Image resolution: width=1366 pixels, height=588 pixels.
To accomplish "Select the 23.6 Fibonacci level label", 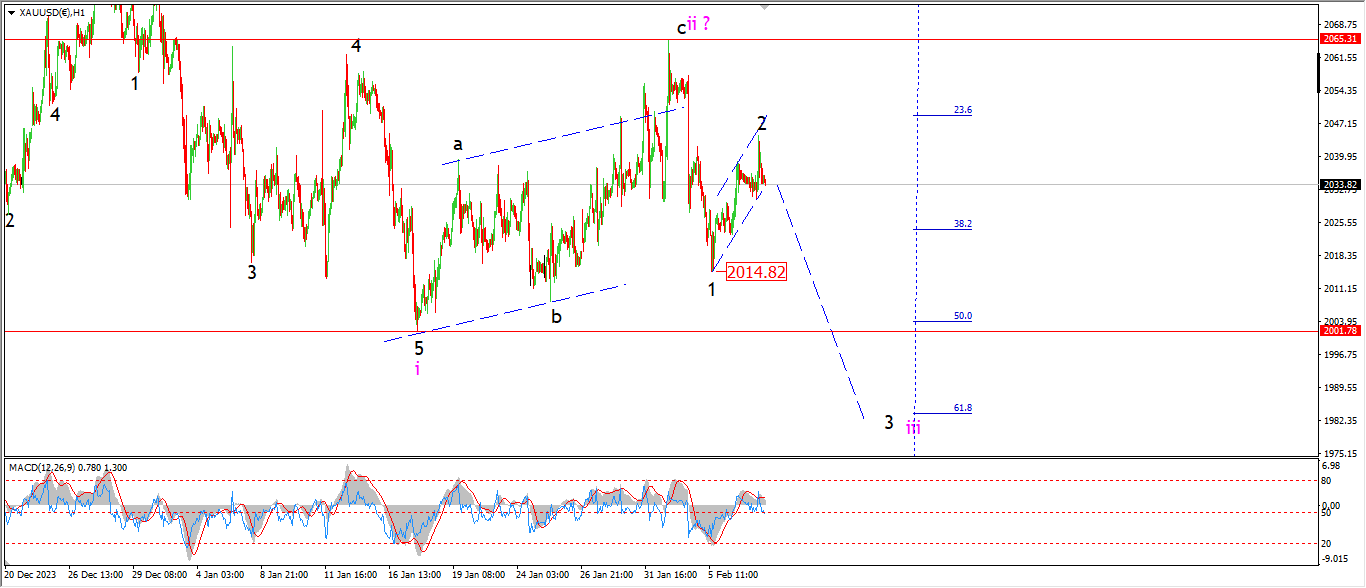I will [x=962, y=110].
